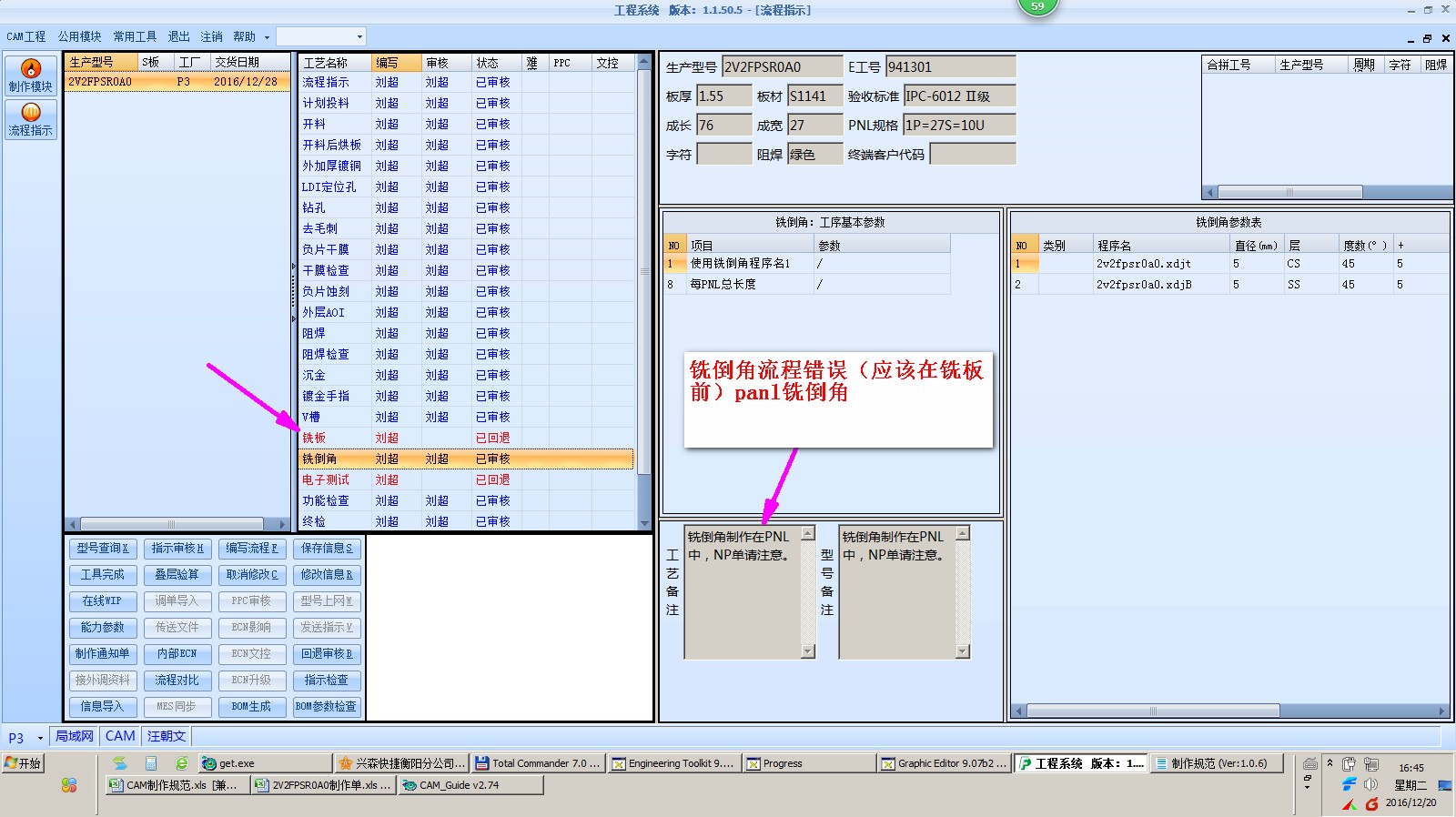
Task: Select the 铣板 process row
Action: click(467, 438)
